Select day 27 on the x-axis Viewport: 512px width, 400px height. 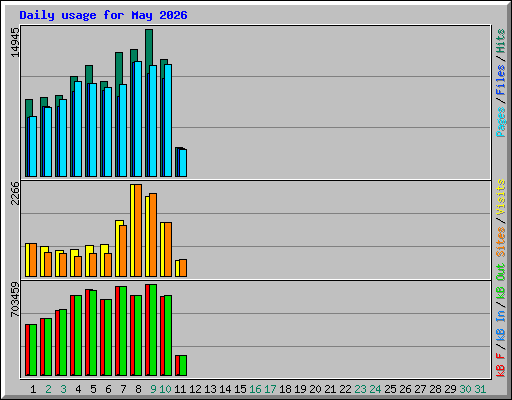(420, 389)
